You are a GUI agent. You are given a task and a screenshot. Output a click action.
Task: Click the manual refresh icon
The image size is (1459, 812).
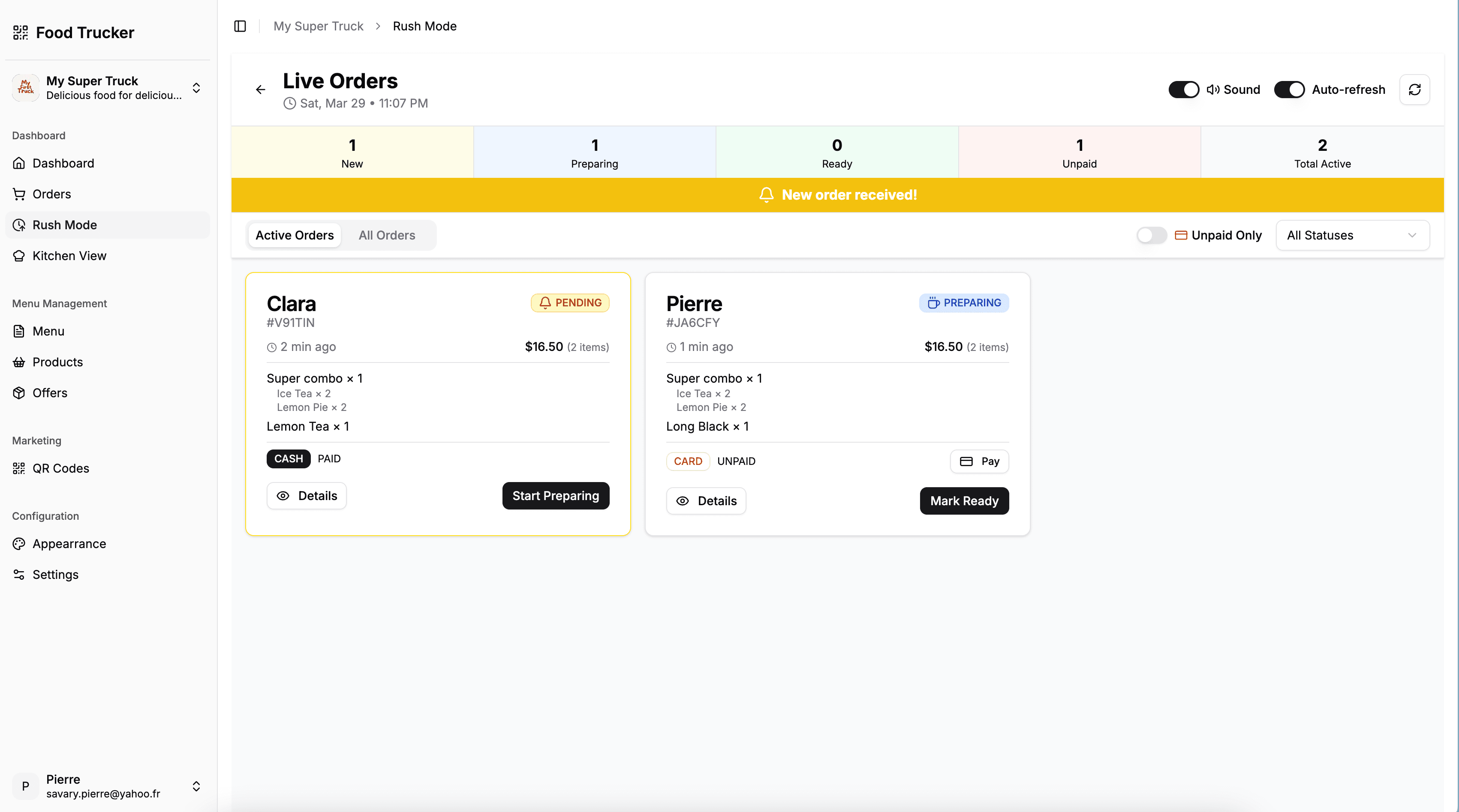click(1415, 90)
